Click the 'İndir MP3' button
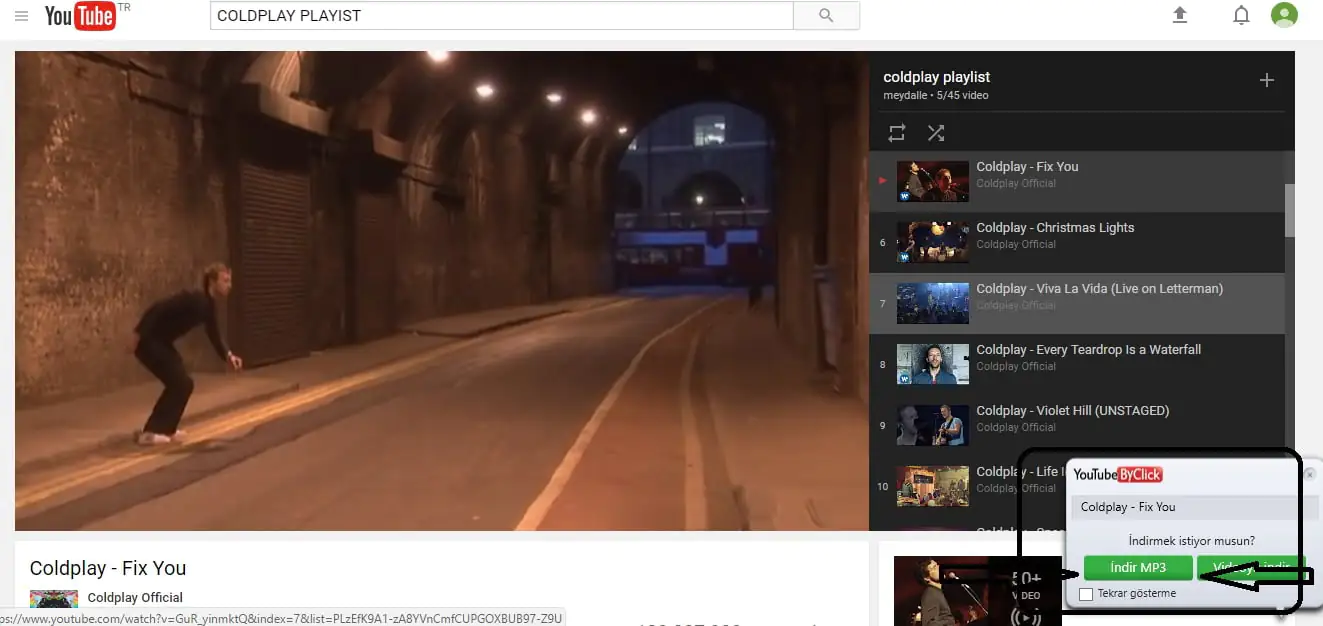1323x626 pixels. 1138,568
